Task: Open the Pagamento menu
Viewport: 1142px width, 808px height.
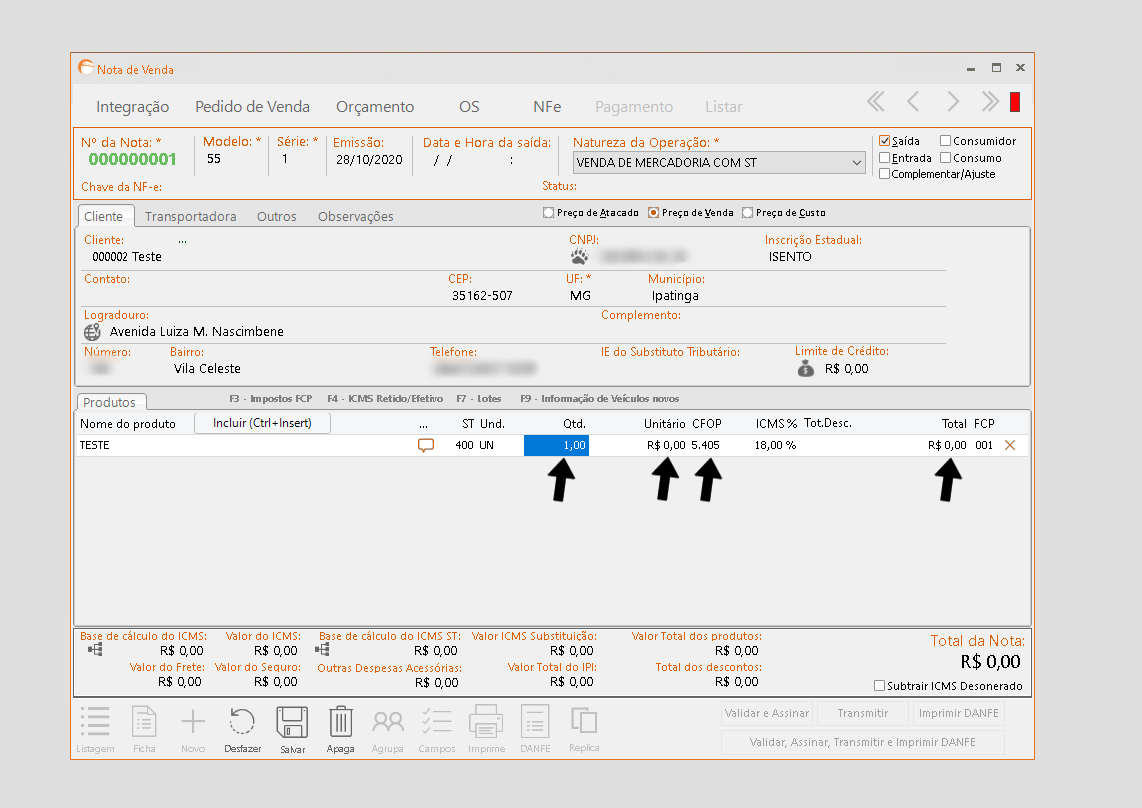Action: point(634,106)
